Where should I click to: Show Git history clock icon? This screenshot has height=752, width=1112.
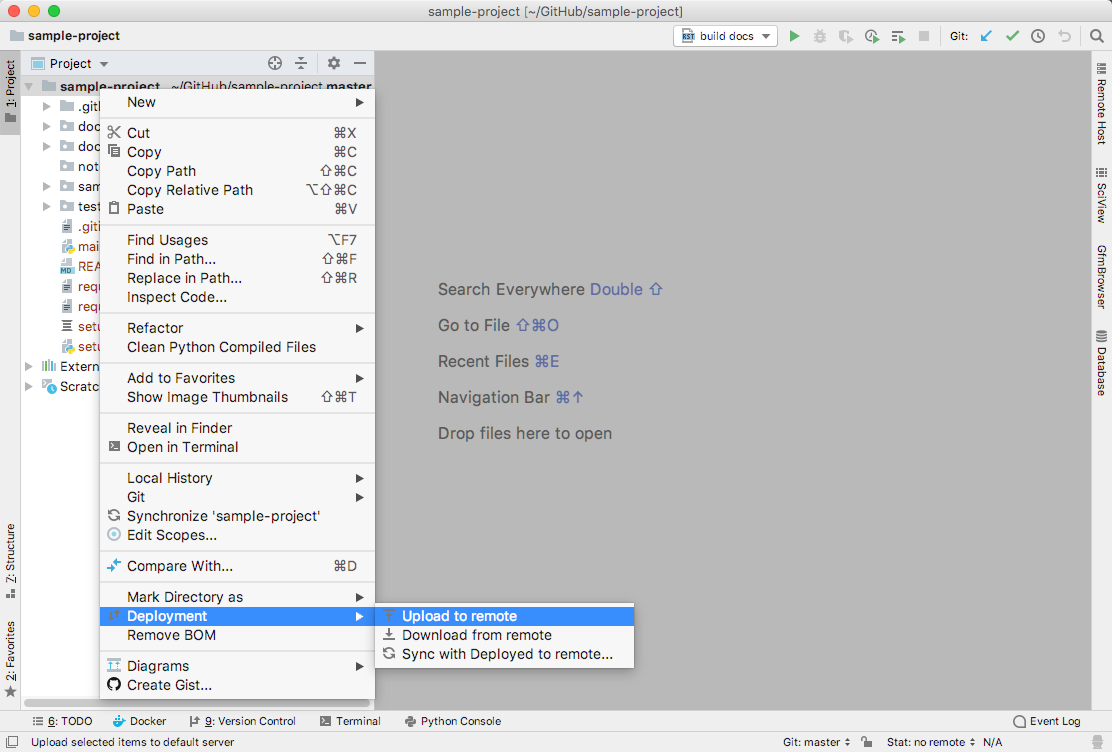coord(1038,36)
